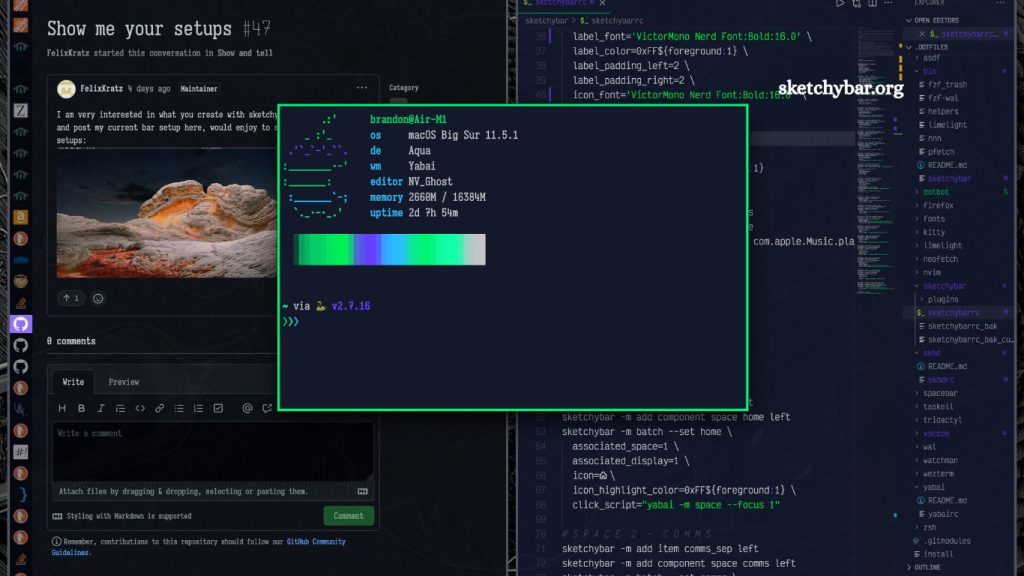The width and height of the screenshot is (1024, 576).
Task: Run the file with VS Code's play icon
Action: (840, 3)
